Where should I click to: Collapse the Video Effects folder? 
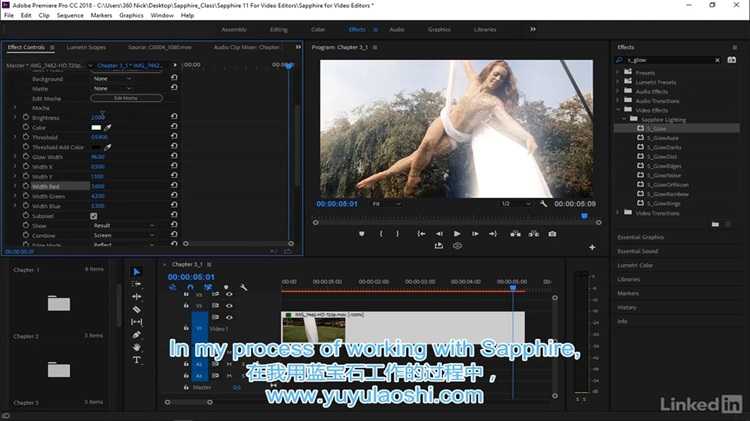[618, 110]
